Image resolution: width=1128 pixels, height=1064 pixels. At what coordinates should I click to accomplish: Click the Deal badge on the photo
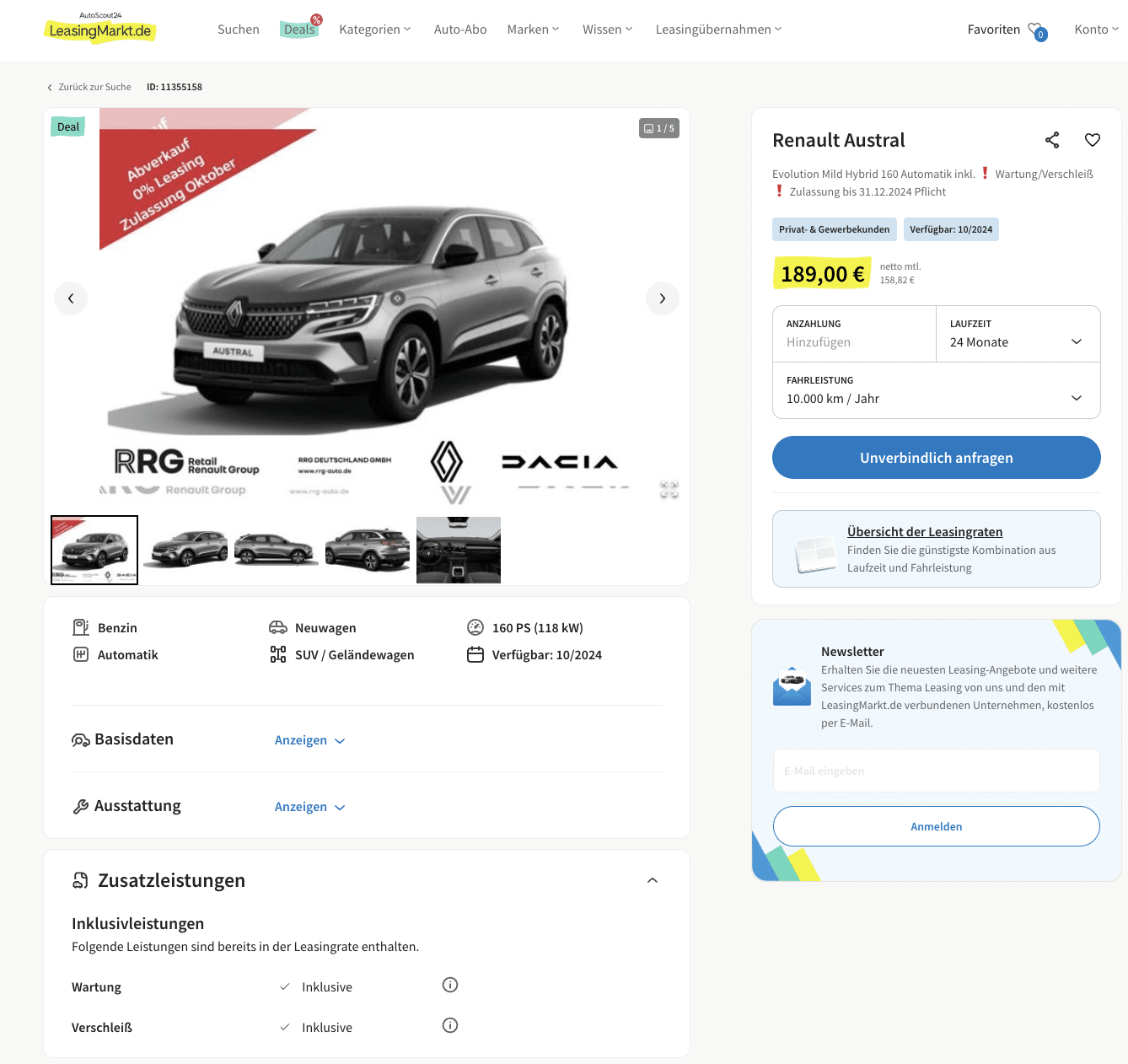[68, 126]
